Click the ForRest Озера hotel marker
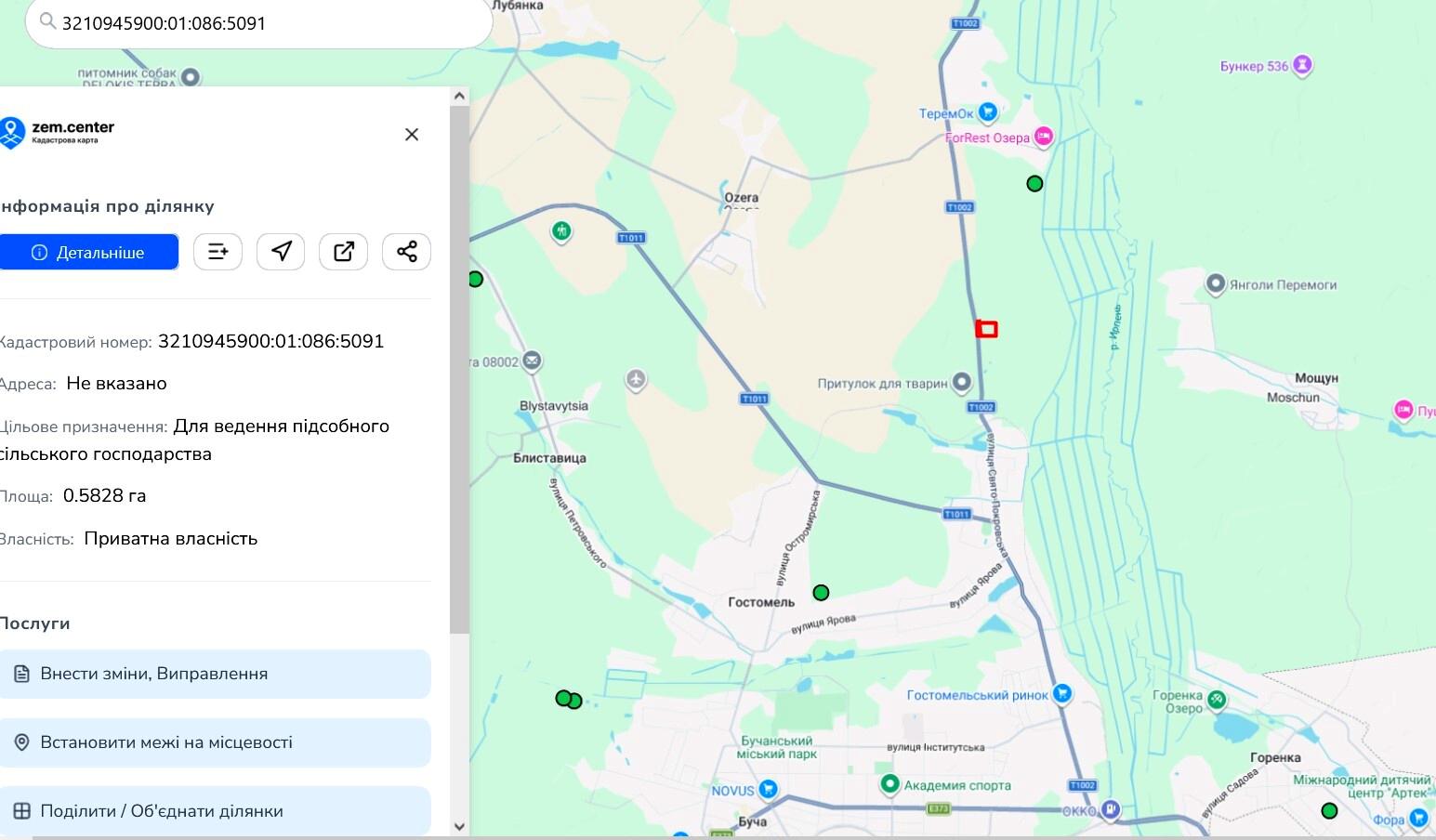The image size is (1436, 840). 1044,138
